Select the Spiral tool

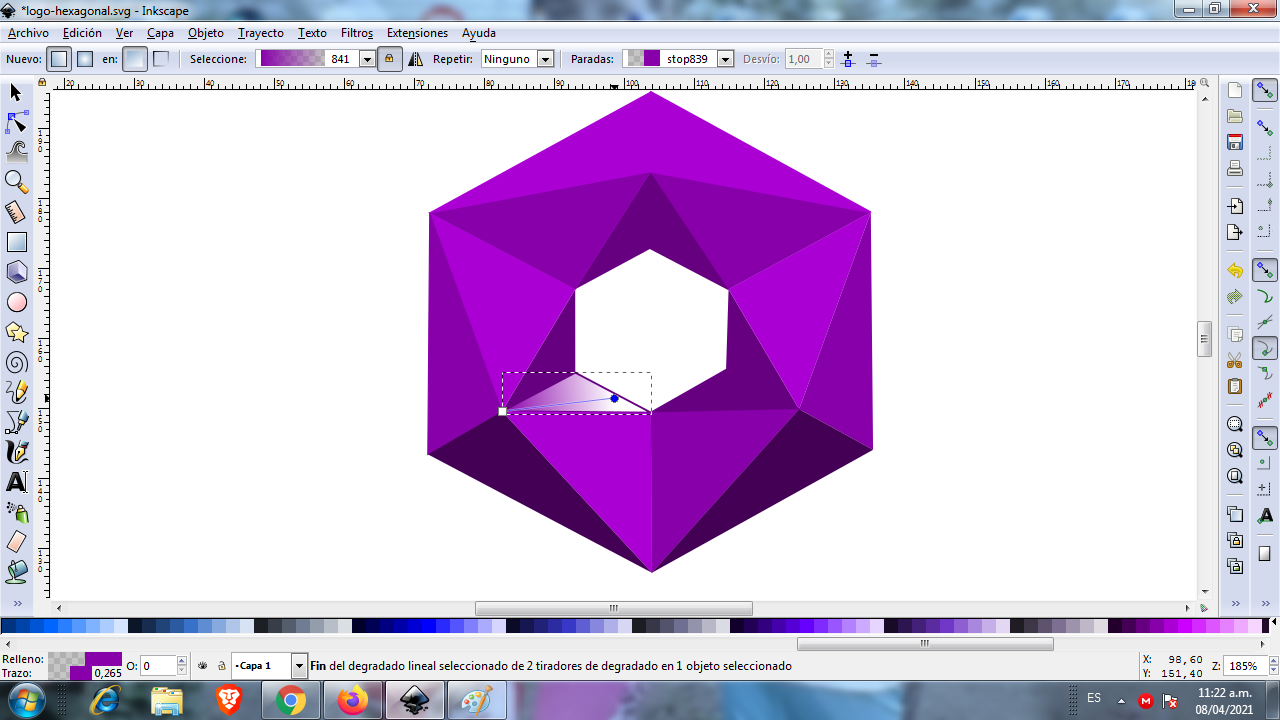(x=16, y=362)
